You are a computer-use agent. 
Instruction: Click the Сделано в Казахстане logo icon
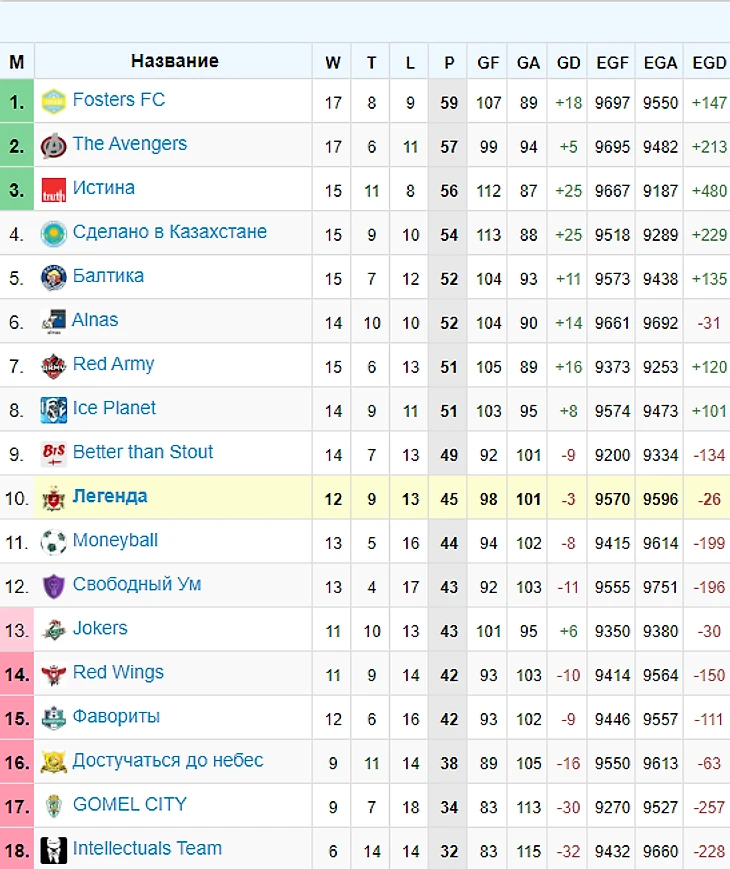click(53, 233)
